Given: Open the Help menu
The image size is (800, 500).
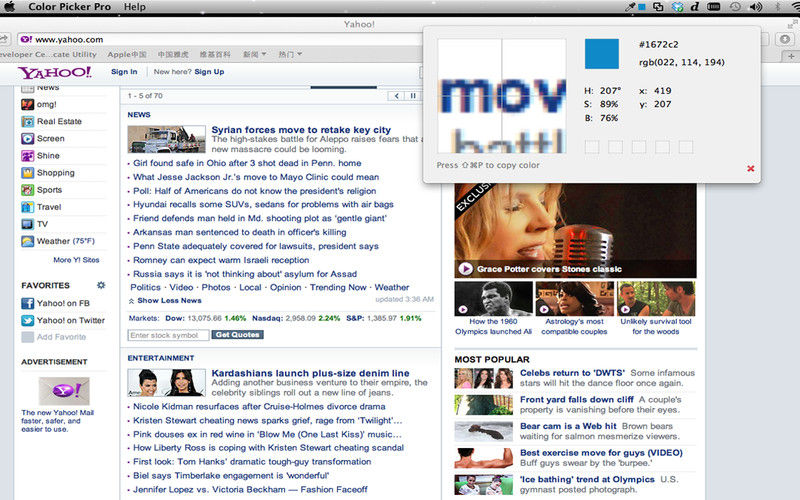Looking at the screenshot, I should [x=135, y=7].
